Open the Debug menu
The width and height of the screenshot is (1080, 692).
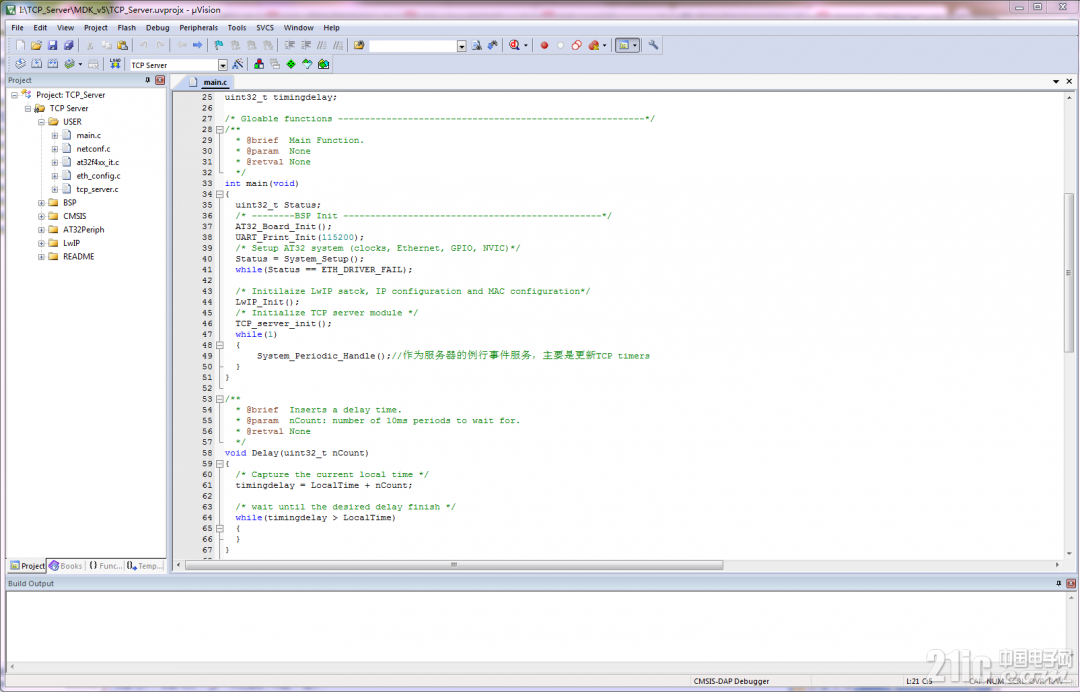158,28
